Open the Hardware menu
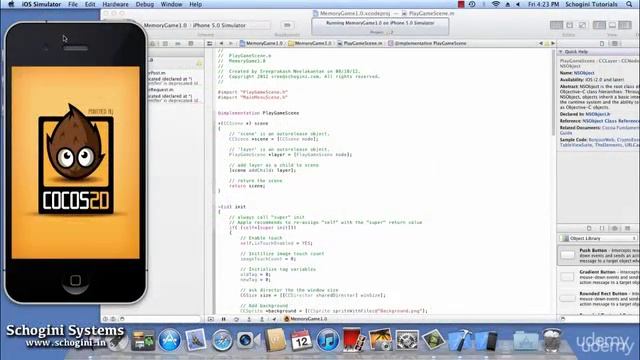This screenshot has width=640, height=360. tap(115, 4)
